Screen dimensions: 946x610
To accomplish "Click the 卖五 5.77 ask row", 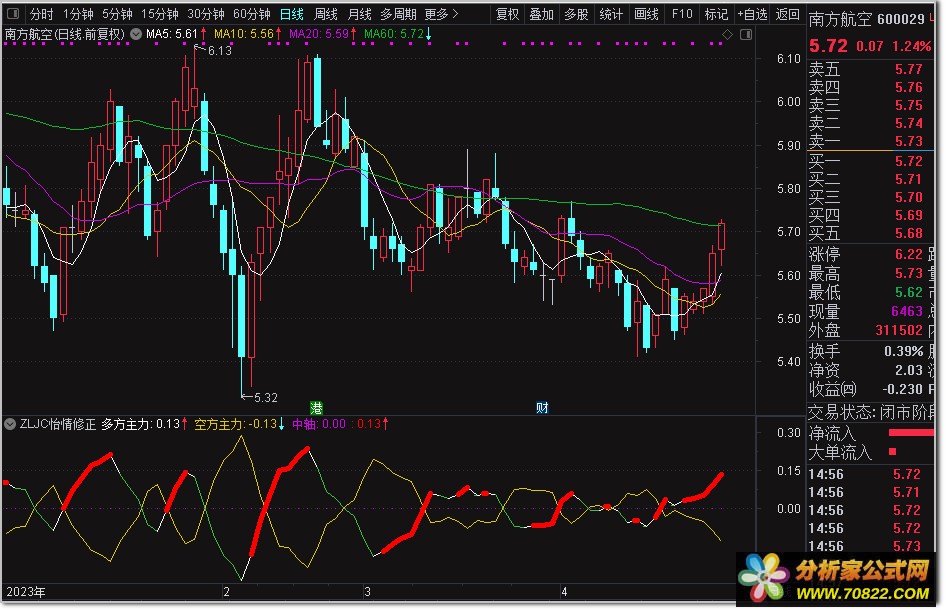I will pos(866,69).
